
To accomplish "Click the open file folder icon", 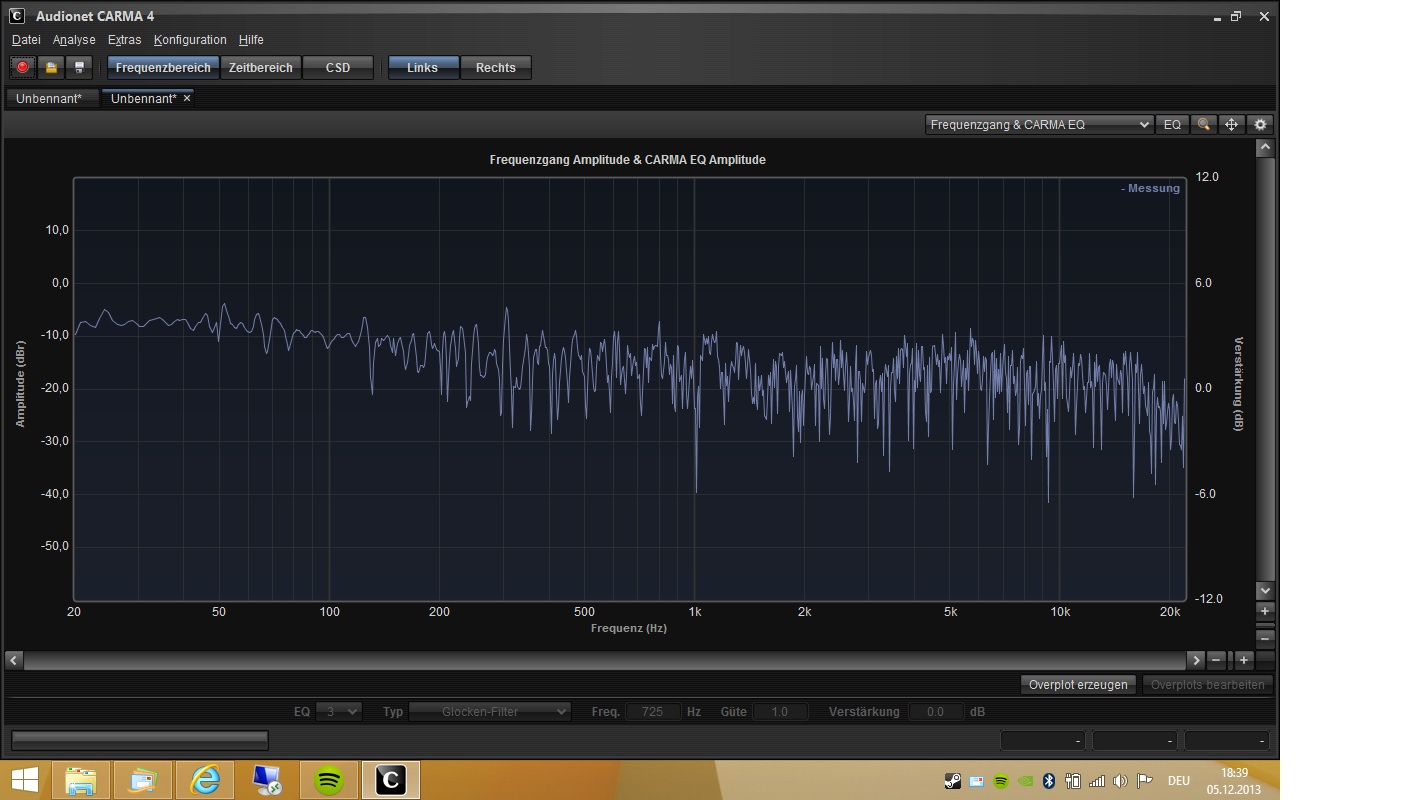I will [x=51, y=68].
